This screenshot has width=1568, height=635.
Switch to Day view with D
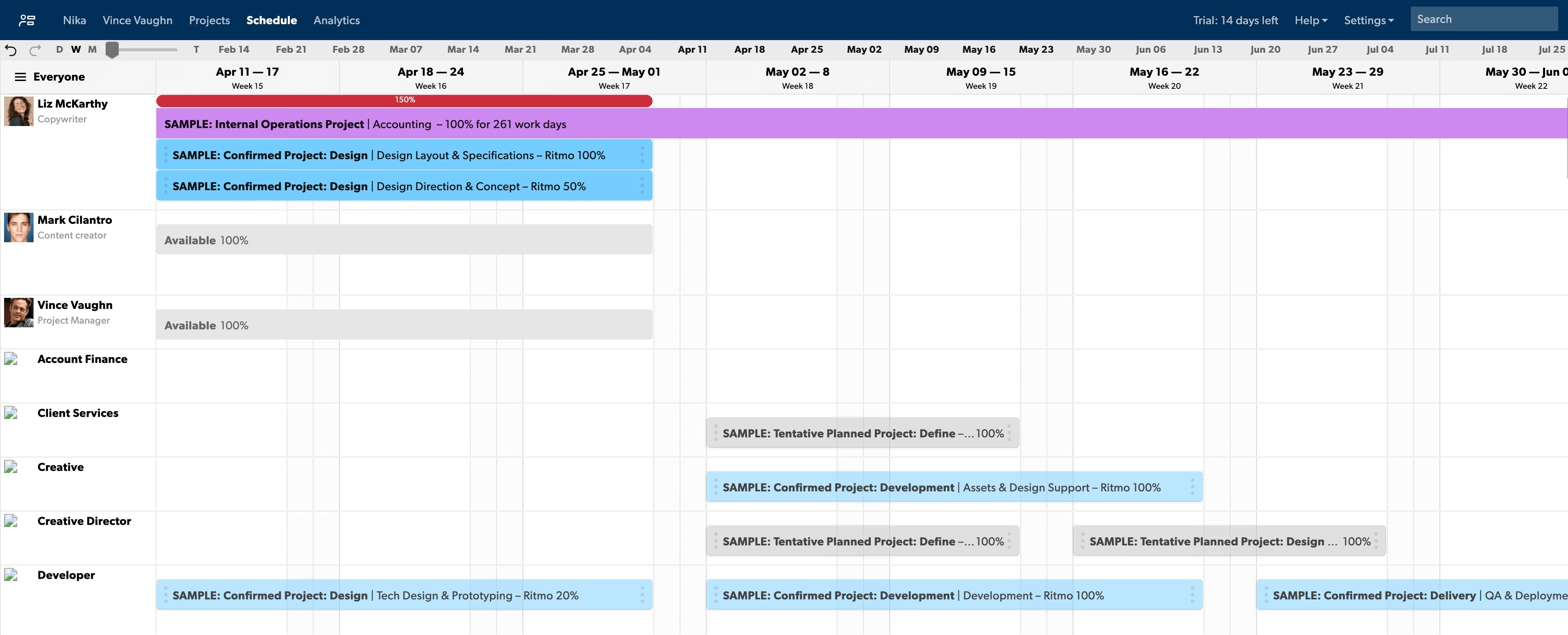coord(59,50)
